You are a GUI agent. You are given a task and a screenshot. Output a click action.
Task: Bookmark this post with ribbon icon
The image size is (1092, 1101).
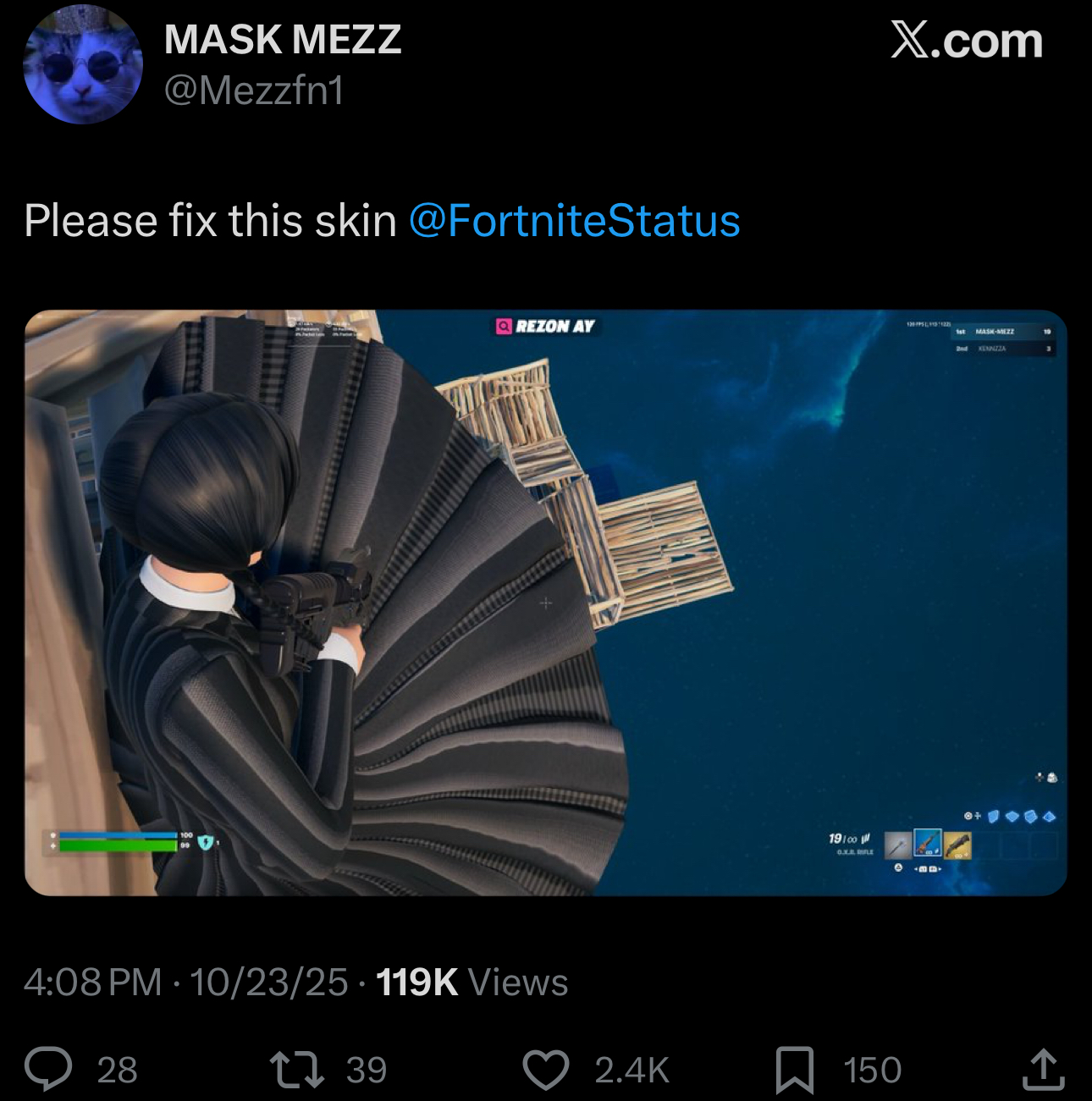pos(795,1070)
